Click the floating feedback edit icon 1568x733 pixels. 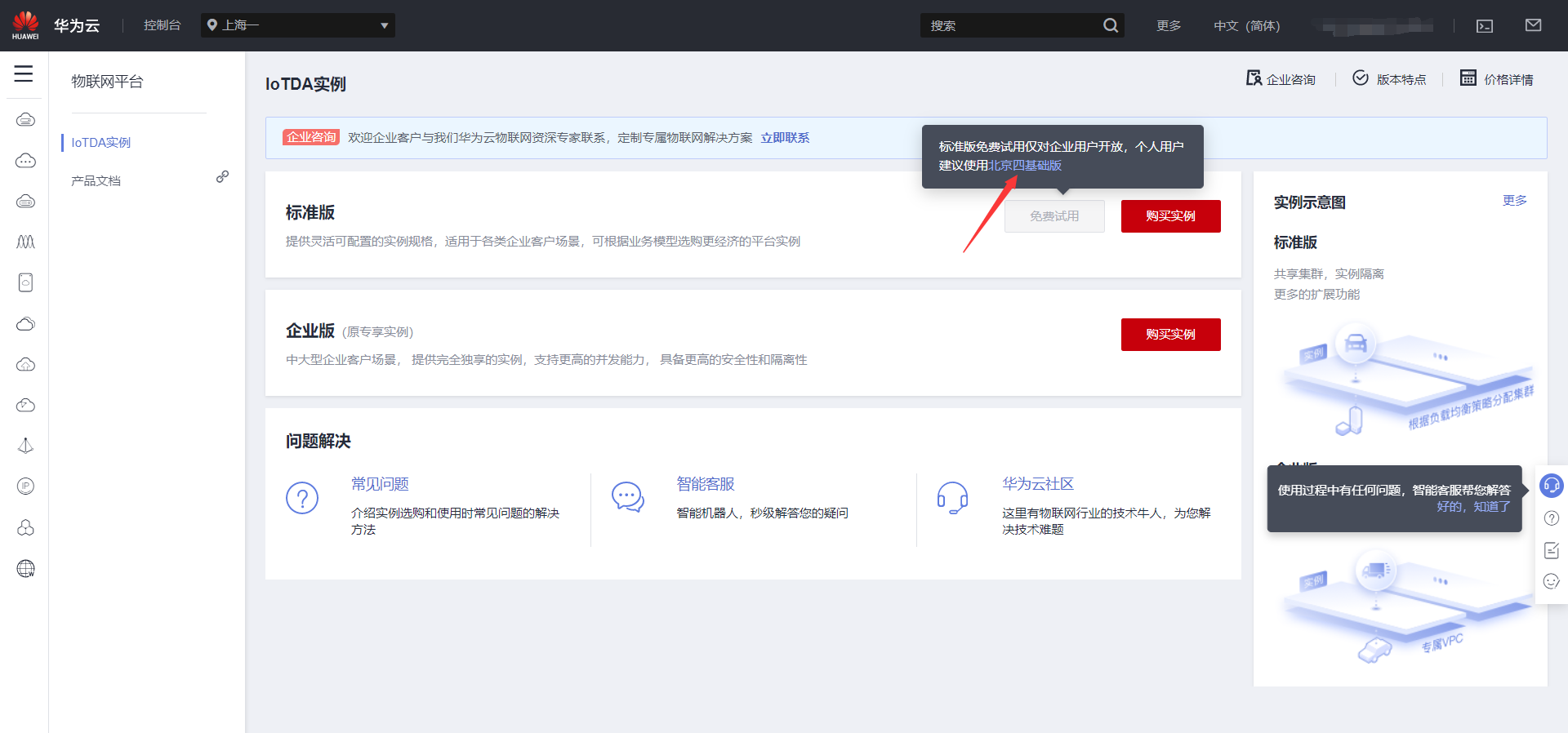(x=1552, y=550)
